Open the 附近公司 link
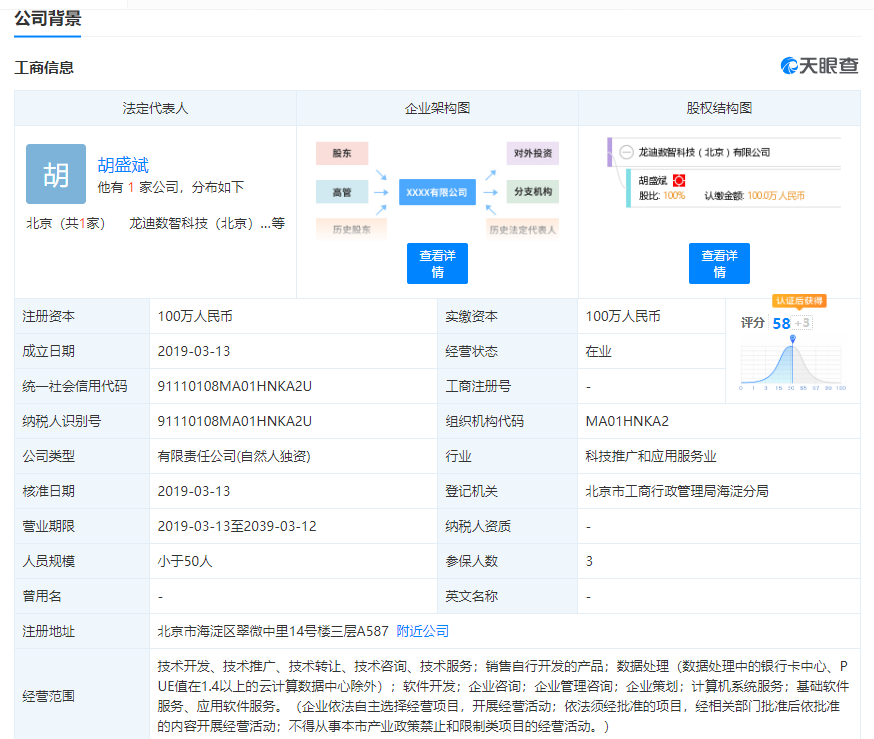874x739 pixels. coord(423,631)
